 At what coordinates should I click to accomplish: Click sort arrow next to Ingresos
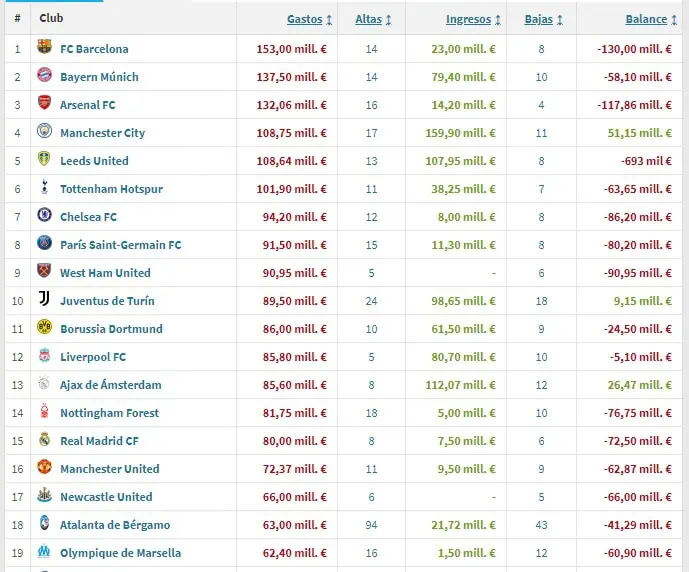coord(498,20)
